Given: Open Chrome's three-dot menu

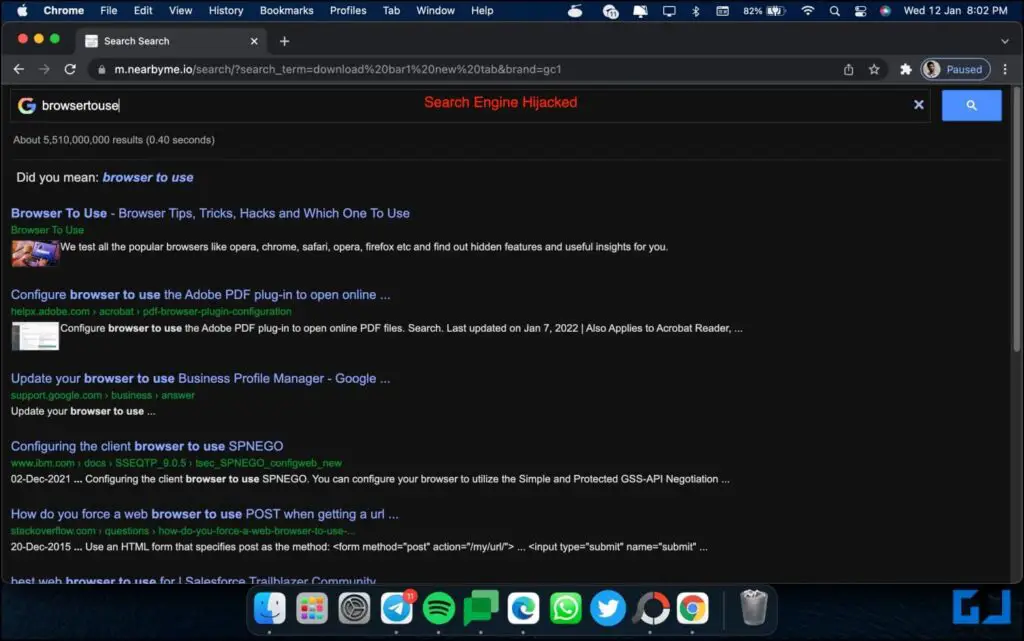Looking at the screenshot, I should 1005,69.
